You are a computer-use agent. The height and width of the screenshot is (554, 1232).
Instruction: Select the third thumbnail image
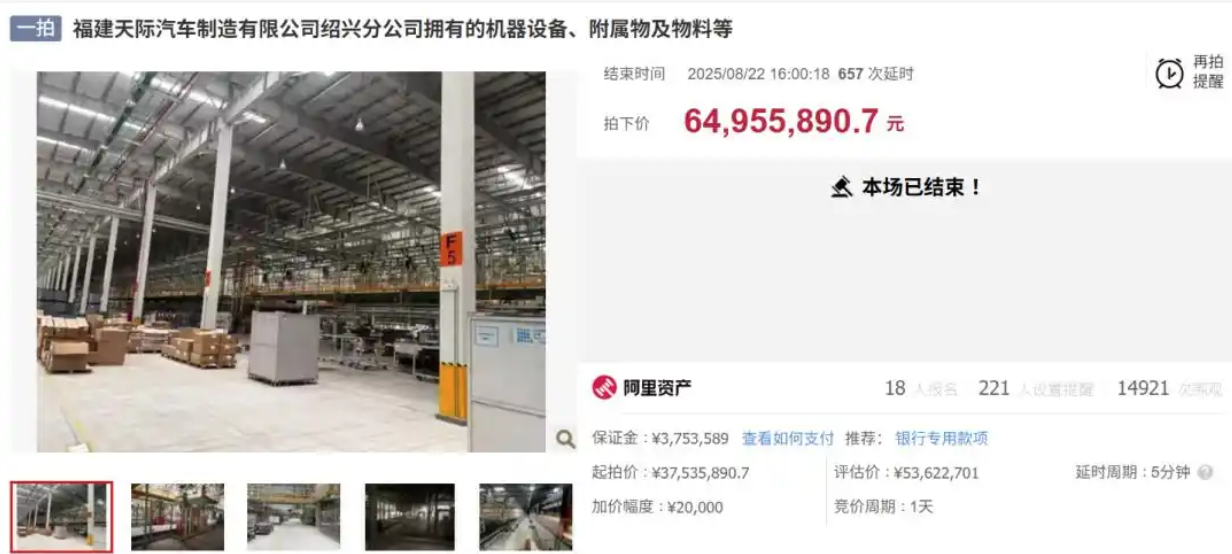294,517
